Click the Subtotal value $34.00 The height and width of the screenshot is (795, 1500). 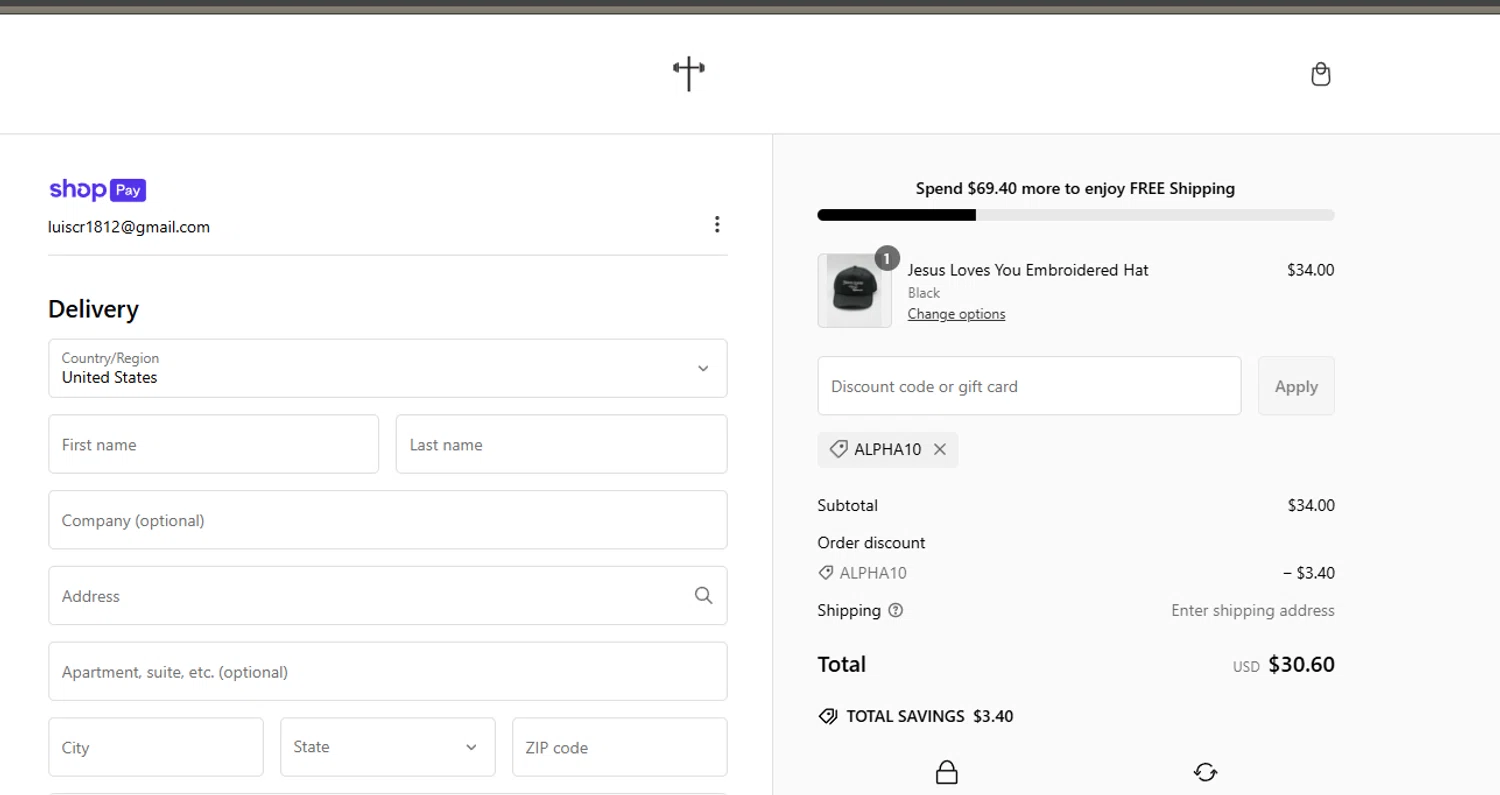tap(1311, 505)
